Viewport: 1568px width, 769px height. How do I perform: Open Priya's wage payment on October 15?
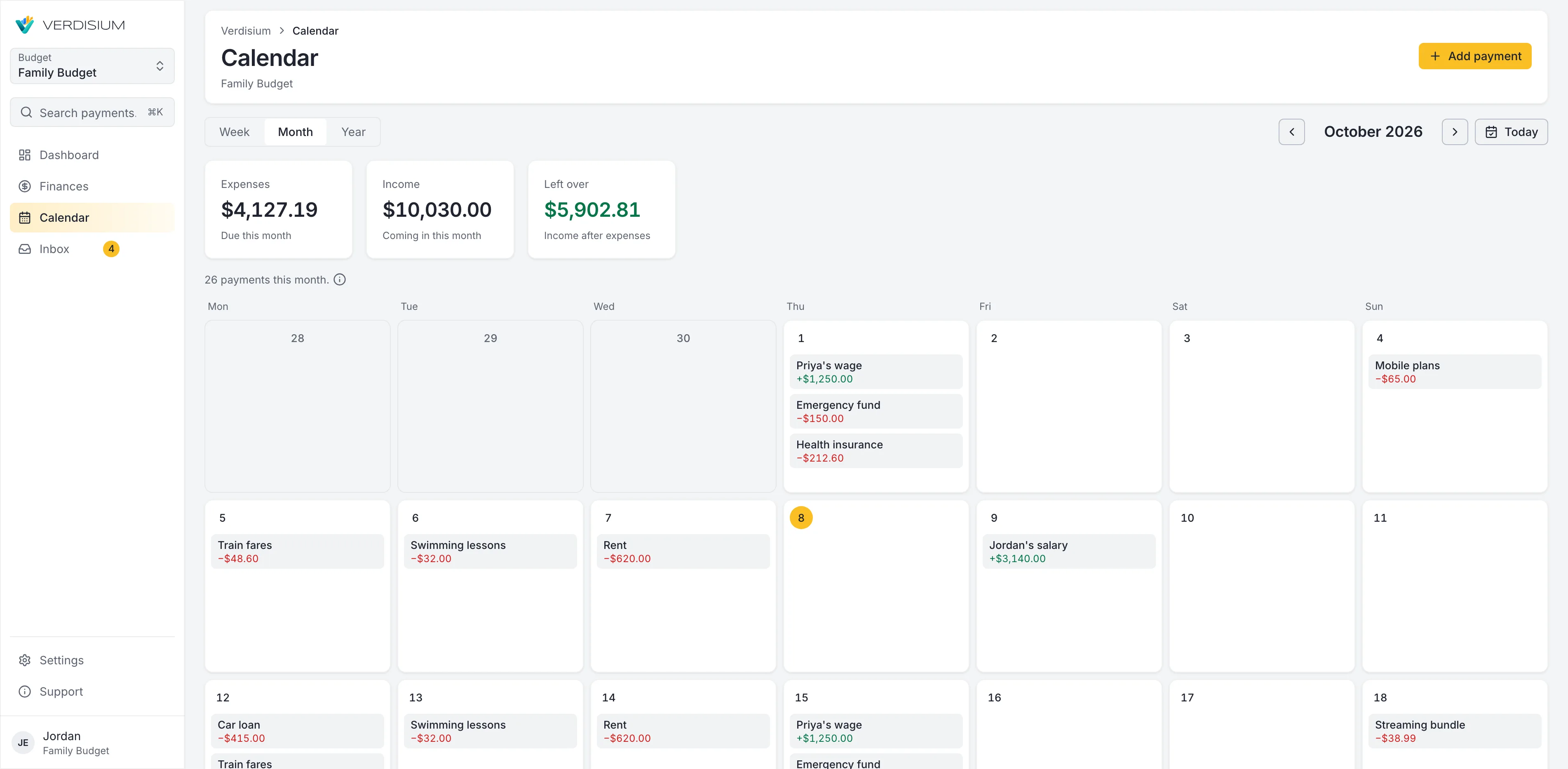[876, 731]
